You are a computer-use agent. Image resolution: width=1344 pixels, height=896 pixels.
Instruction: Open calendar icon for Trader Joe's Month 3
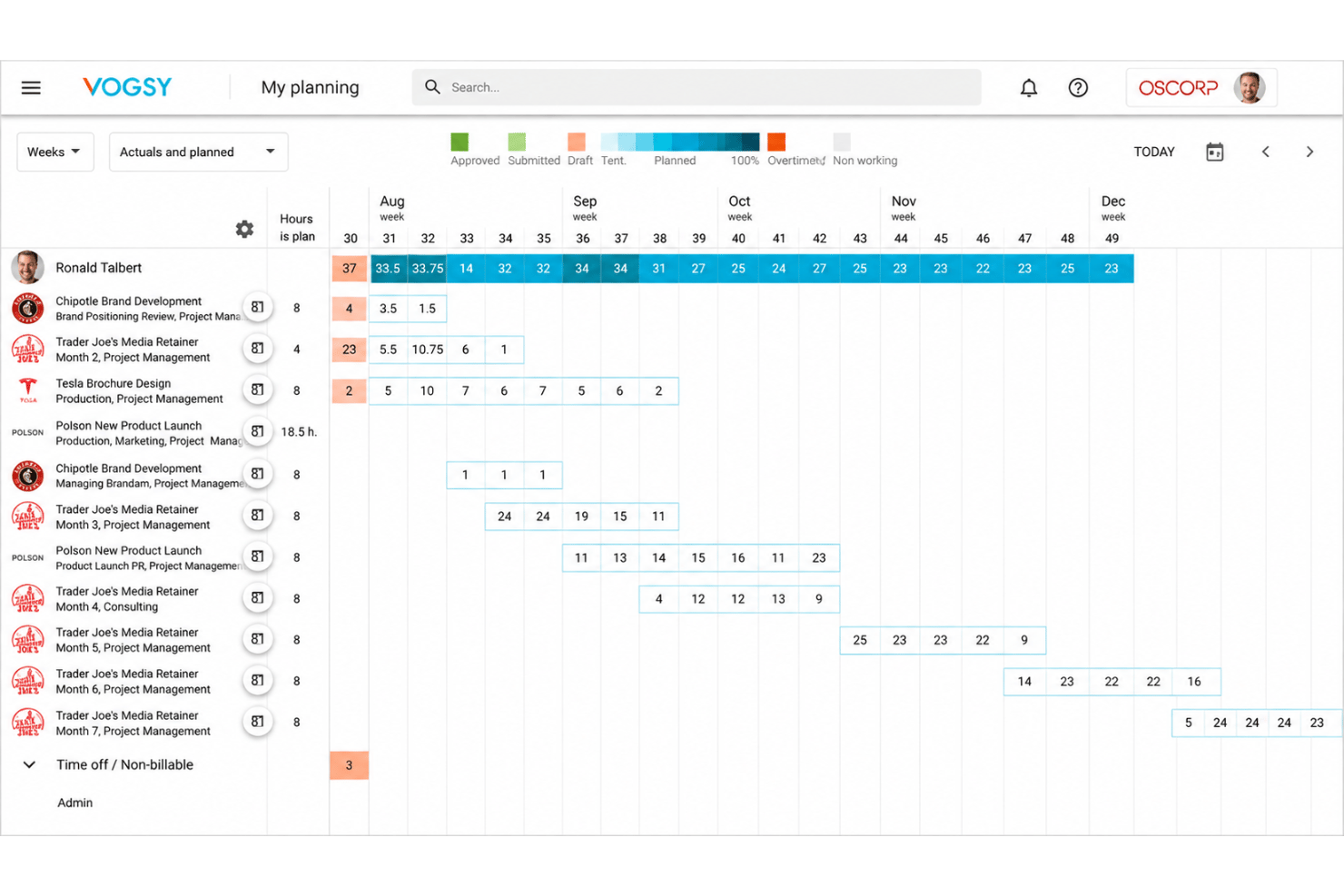tap(258, 516)
